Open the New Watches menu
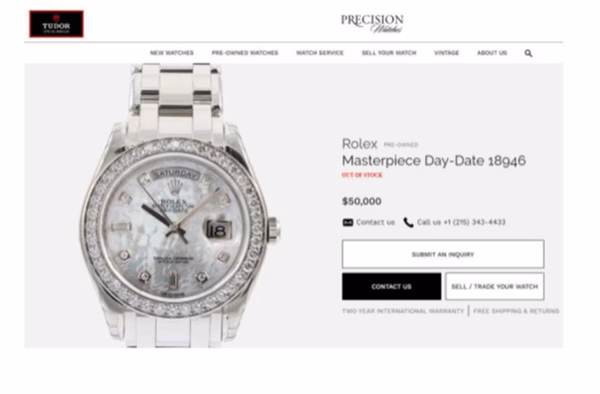 (x=172, y=53)
